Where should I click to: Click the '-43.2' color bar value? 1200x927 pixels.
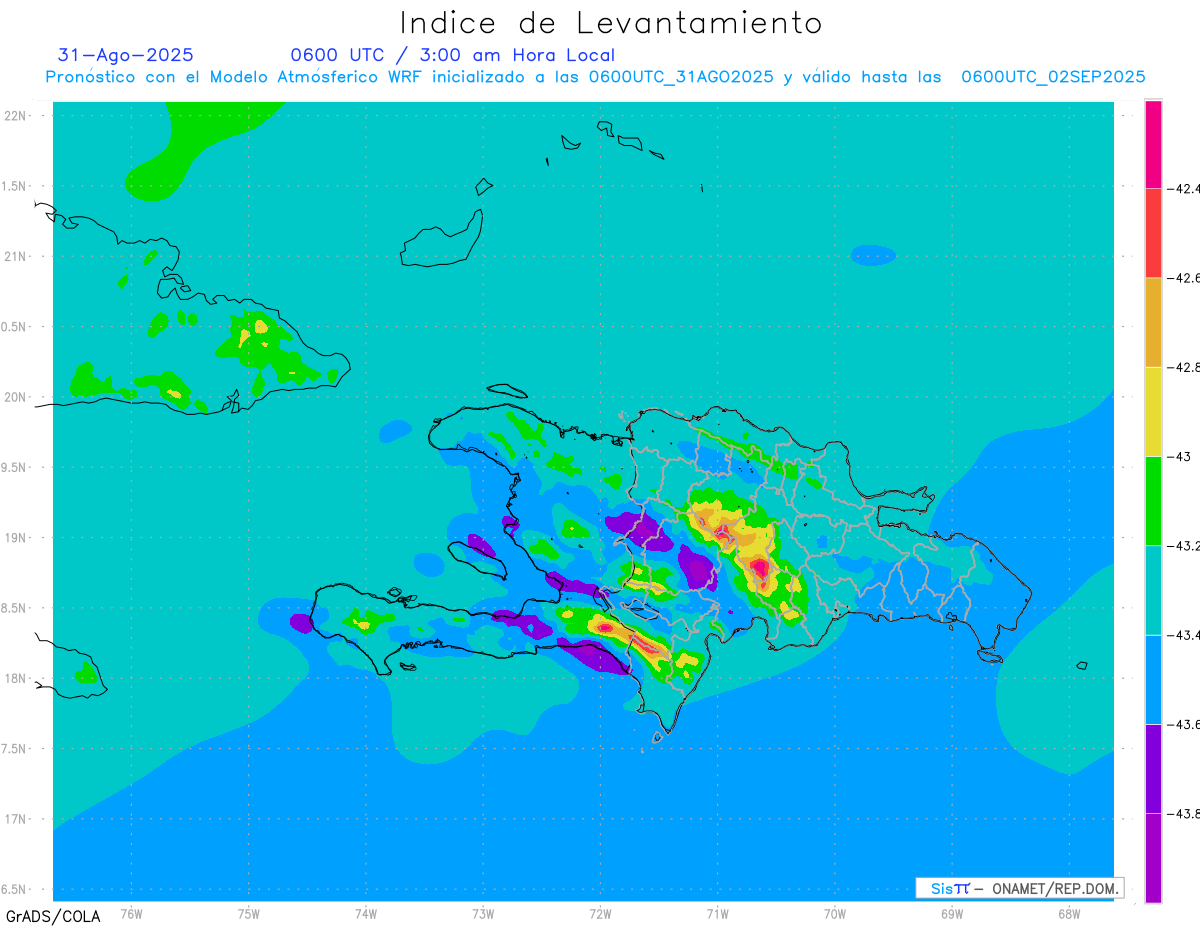[x=1184, y=546]
